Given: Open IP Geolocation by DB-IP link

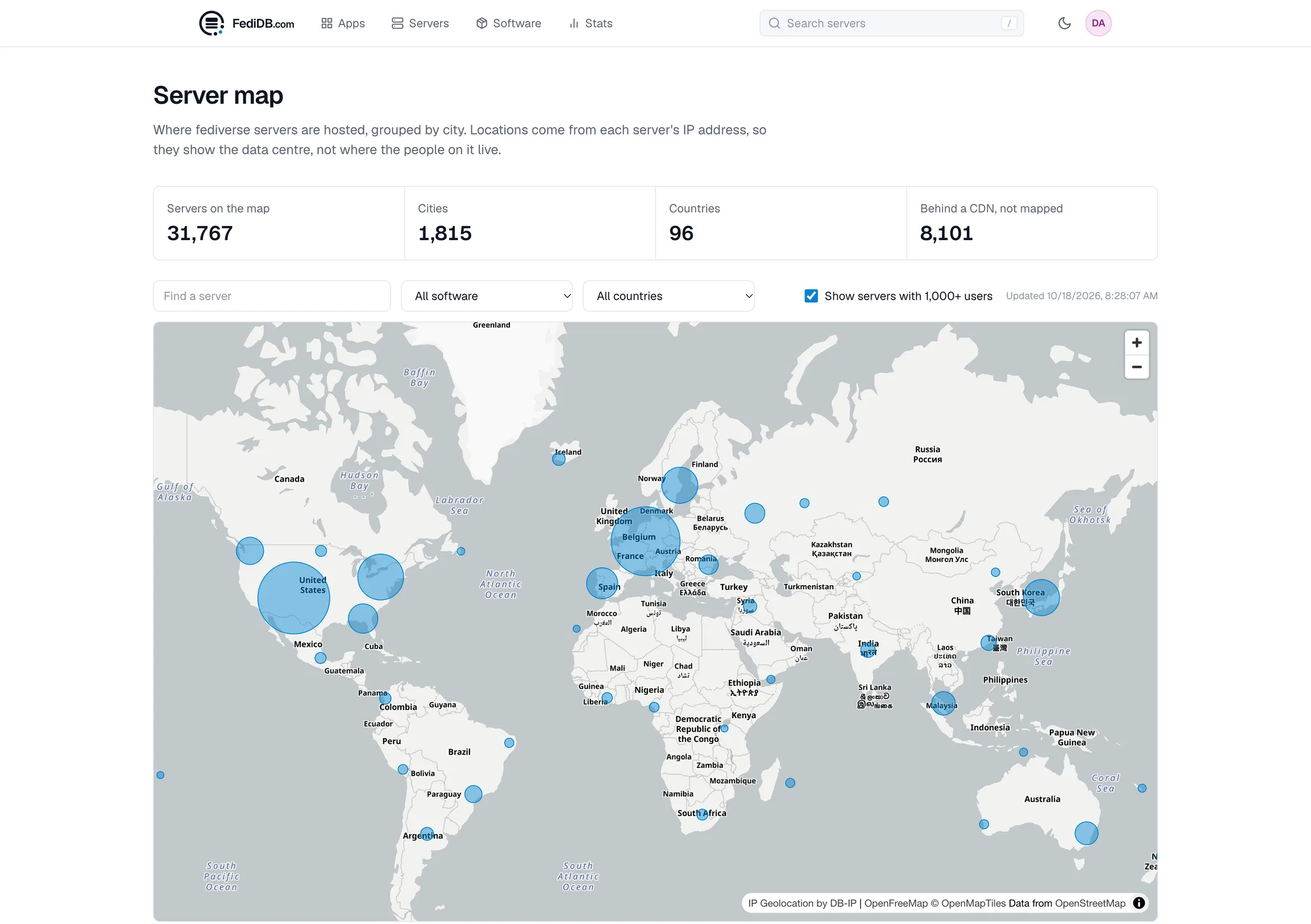Looking at the screenshot, I should (x=802, y=903).
